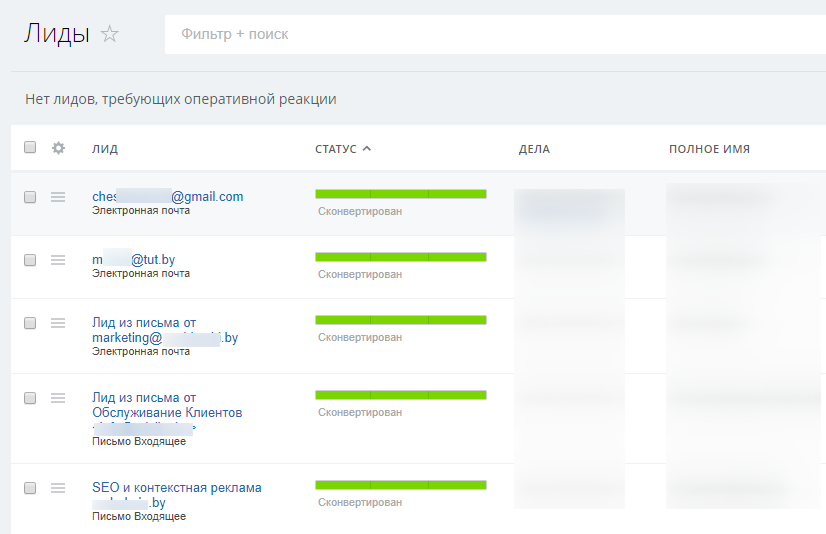Screen dimensions: 826x534
Task: Open row menu for tut.by lead
Action: [x=58, y=260]
